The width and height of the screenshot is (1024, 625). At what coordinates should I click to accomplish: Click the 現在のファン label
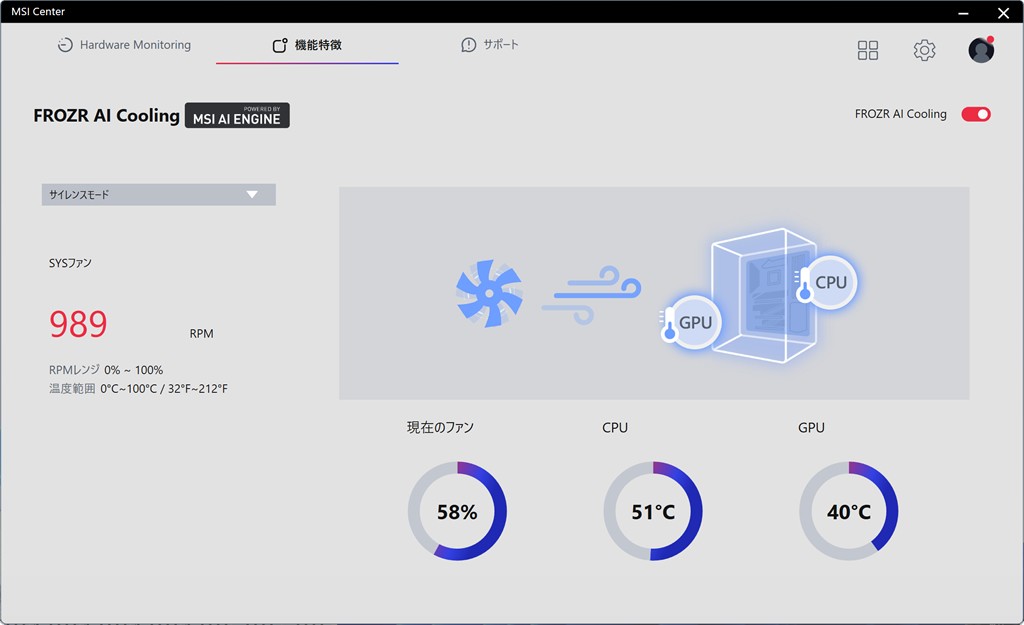(x=440, y=427)
